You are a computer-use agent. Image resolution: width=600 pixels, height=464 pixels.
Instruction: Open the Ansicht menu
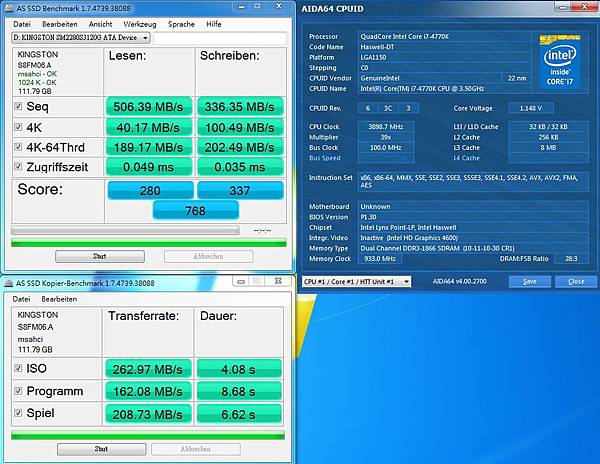point(100,24)
